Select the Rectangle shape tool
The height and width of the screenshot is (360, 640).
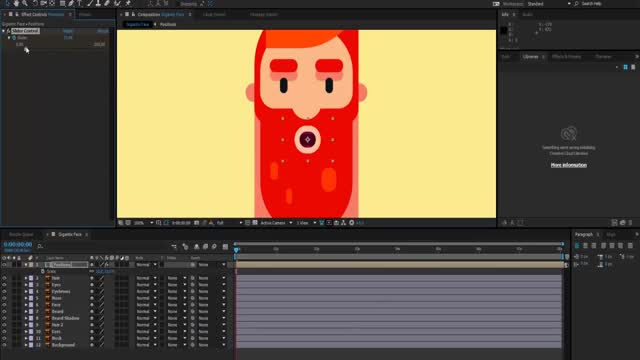click(62, 3)
